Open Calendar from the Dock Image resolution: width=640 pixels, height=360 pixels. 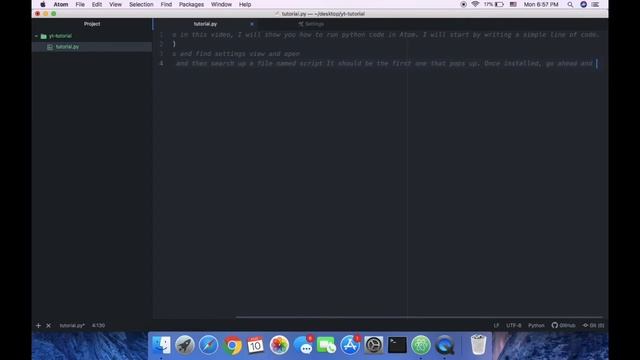coord(256,345)
